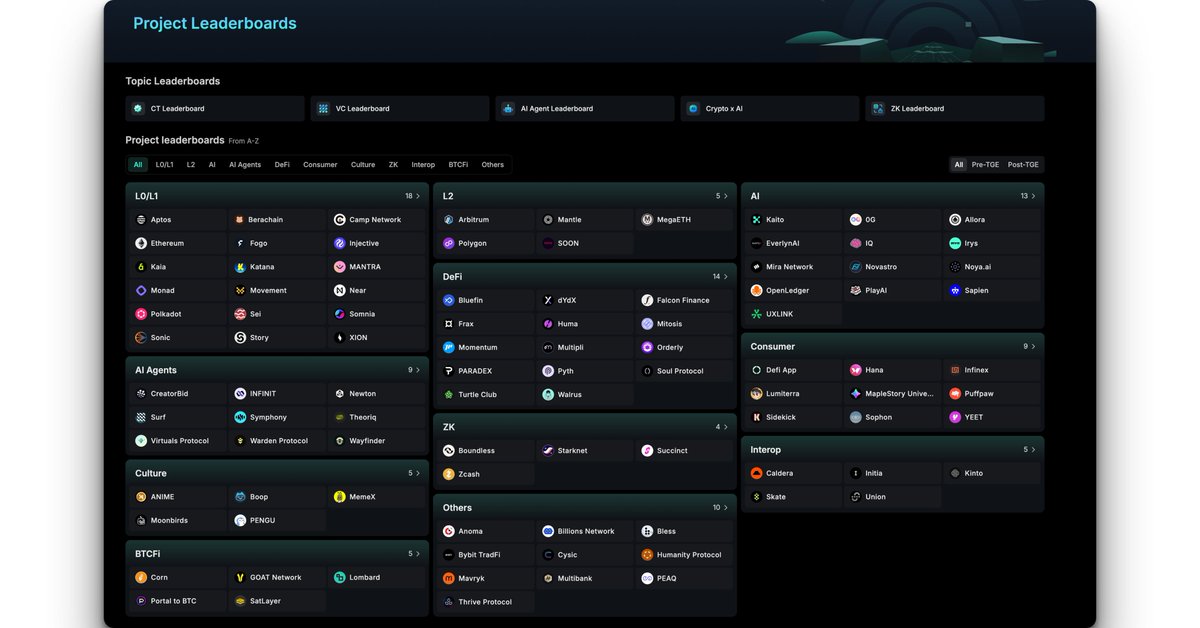The image size is (1200, 628).
Task: Select the L0/L1 filter tab
Action: coord(164,165)
